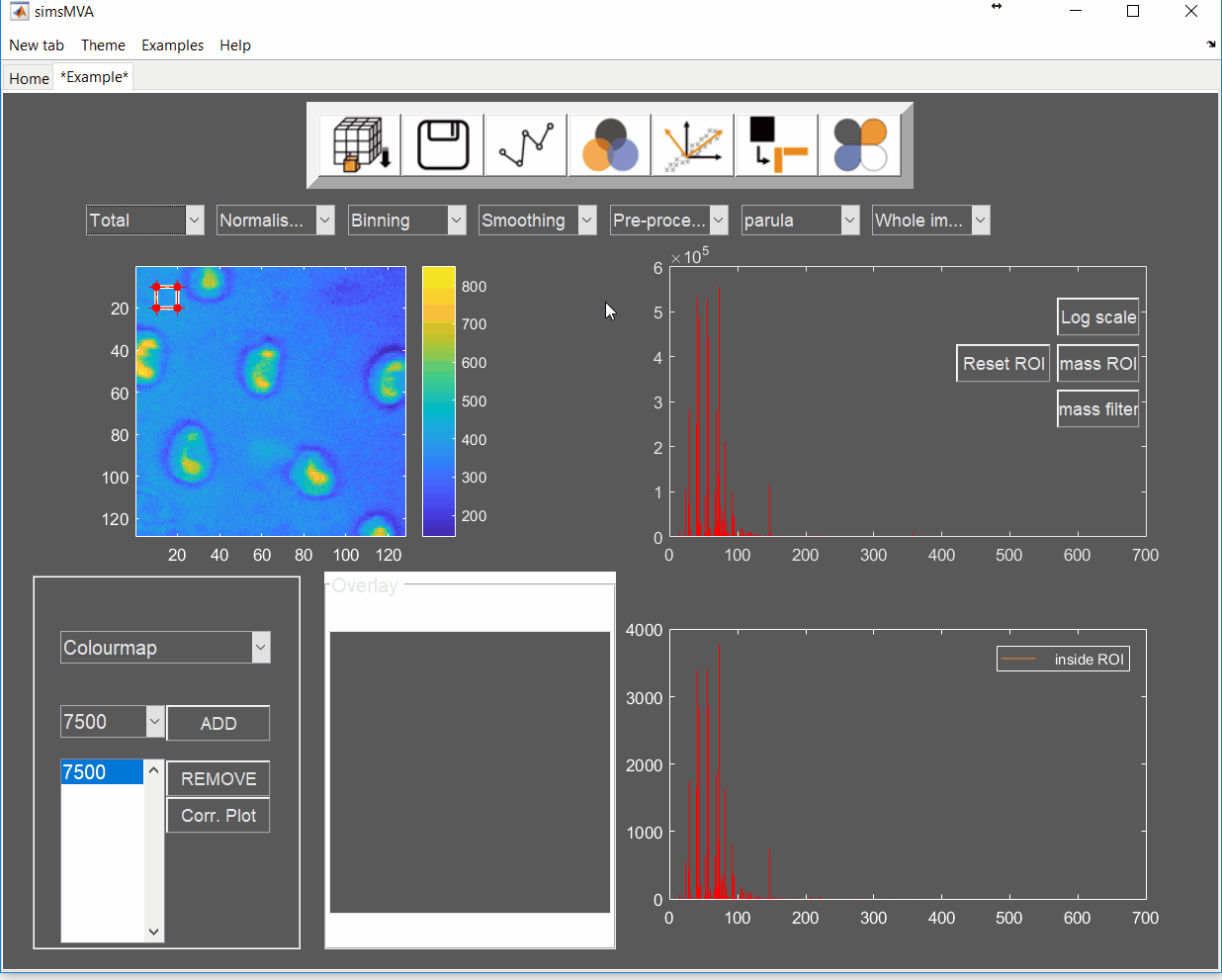This screenshot has height=980, width=1222.
Task: Toggle the Log scale button
Action: (1097, 317)
